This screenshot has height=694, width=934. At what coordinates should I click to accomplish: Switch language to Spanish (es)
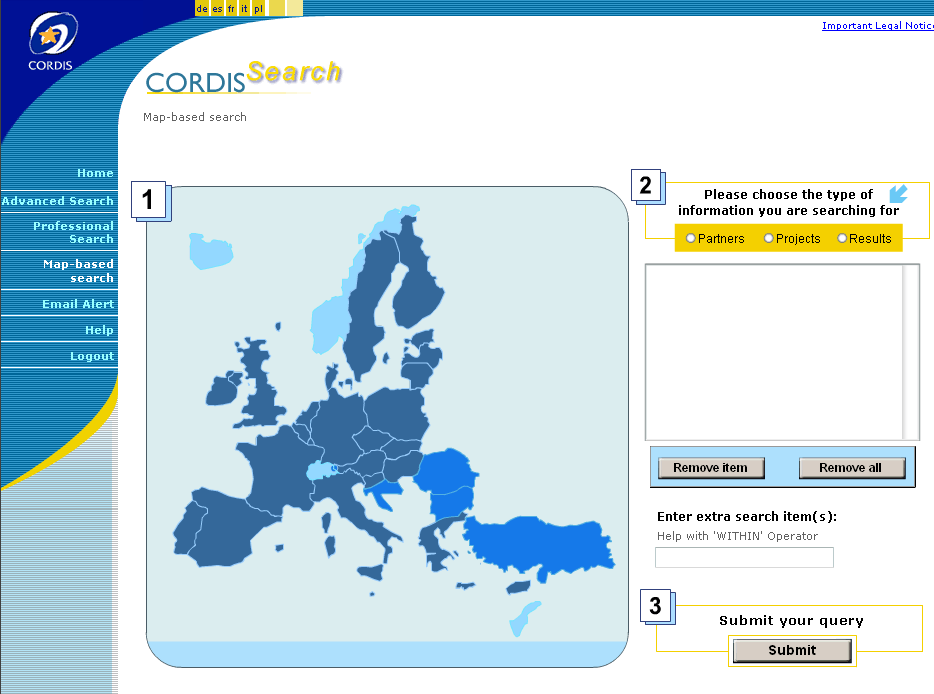(x=217, y=8)
